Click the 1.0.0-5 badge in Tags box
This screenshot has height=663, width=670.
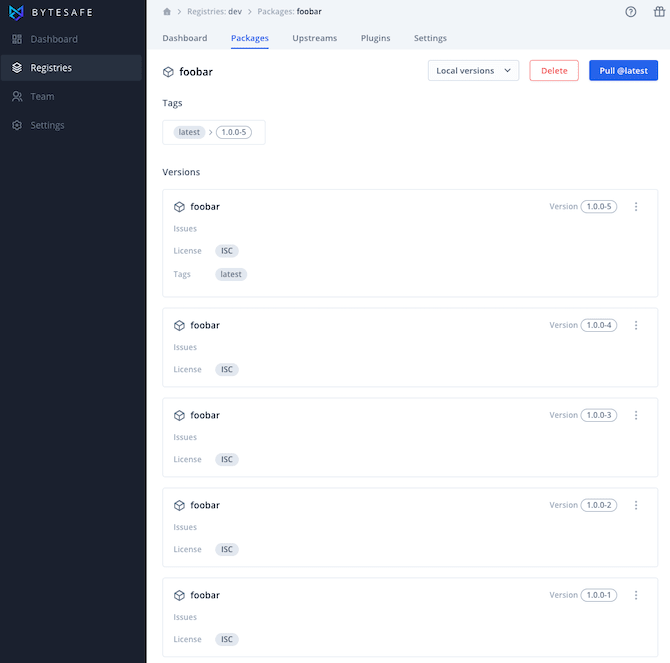(234, 132)
